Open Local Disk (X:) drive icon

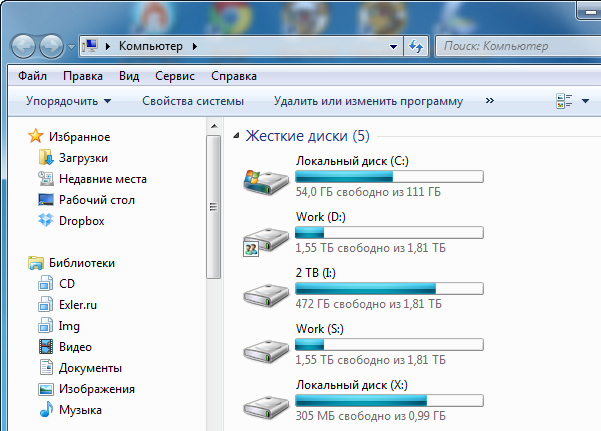[266, 406]
